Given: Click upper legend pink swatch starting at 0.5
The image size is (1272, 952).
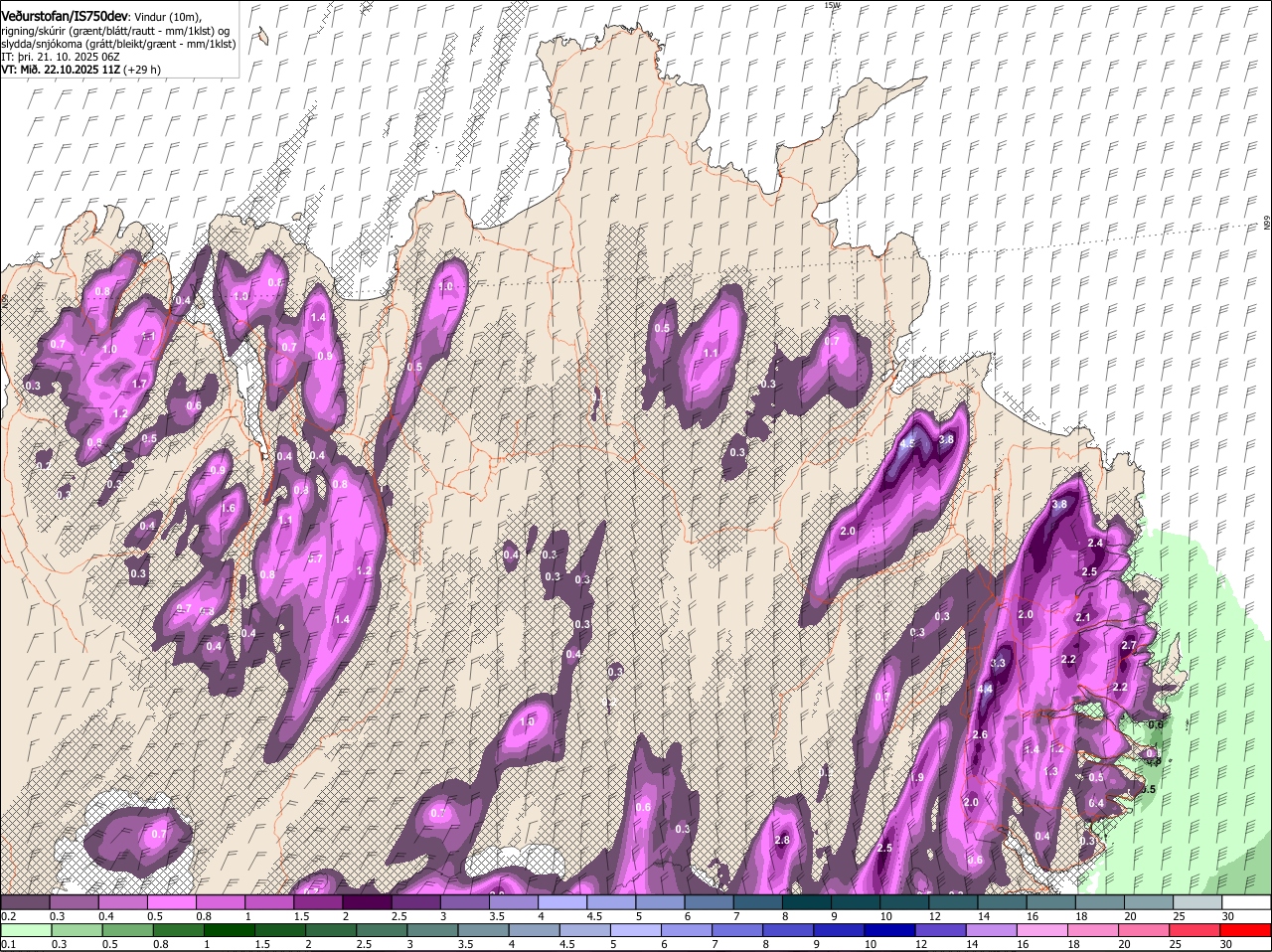Looking at the screenshot, I should pos(171,901).
